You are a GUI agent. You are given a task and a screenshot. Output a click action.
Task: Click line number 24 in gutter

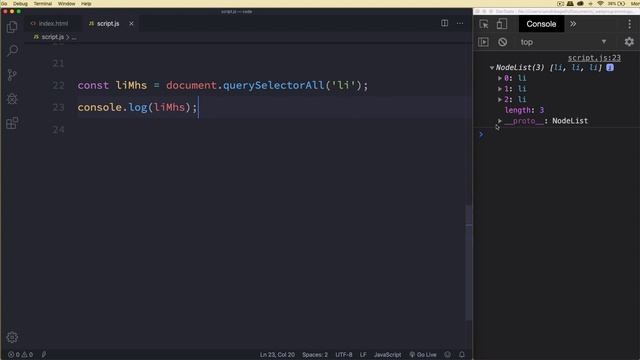[x=58, y=129]
